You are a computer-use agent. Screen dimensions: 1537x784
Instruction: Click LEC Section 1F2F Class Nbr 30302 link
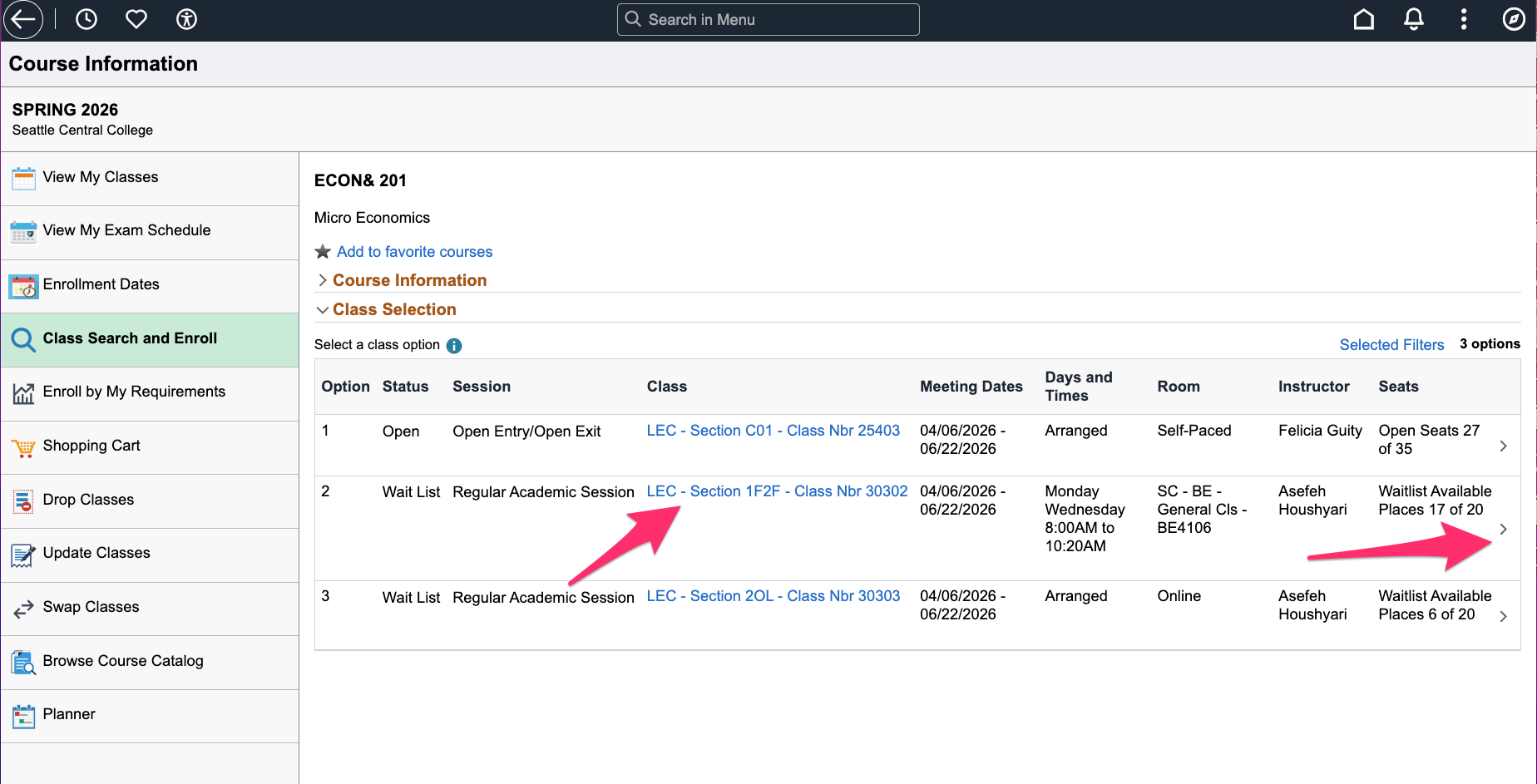pyautogui.click(x=777, y=491)
